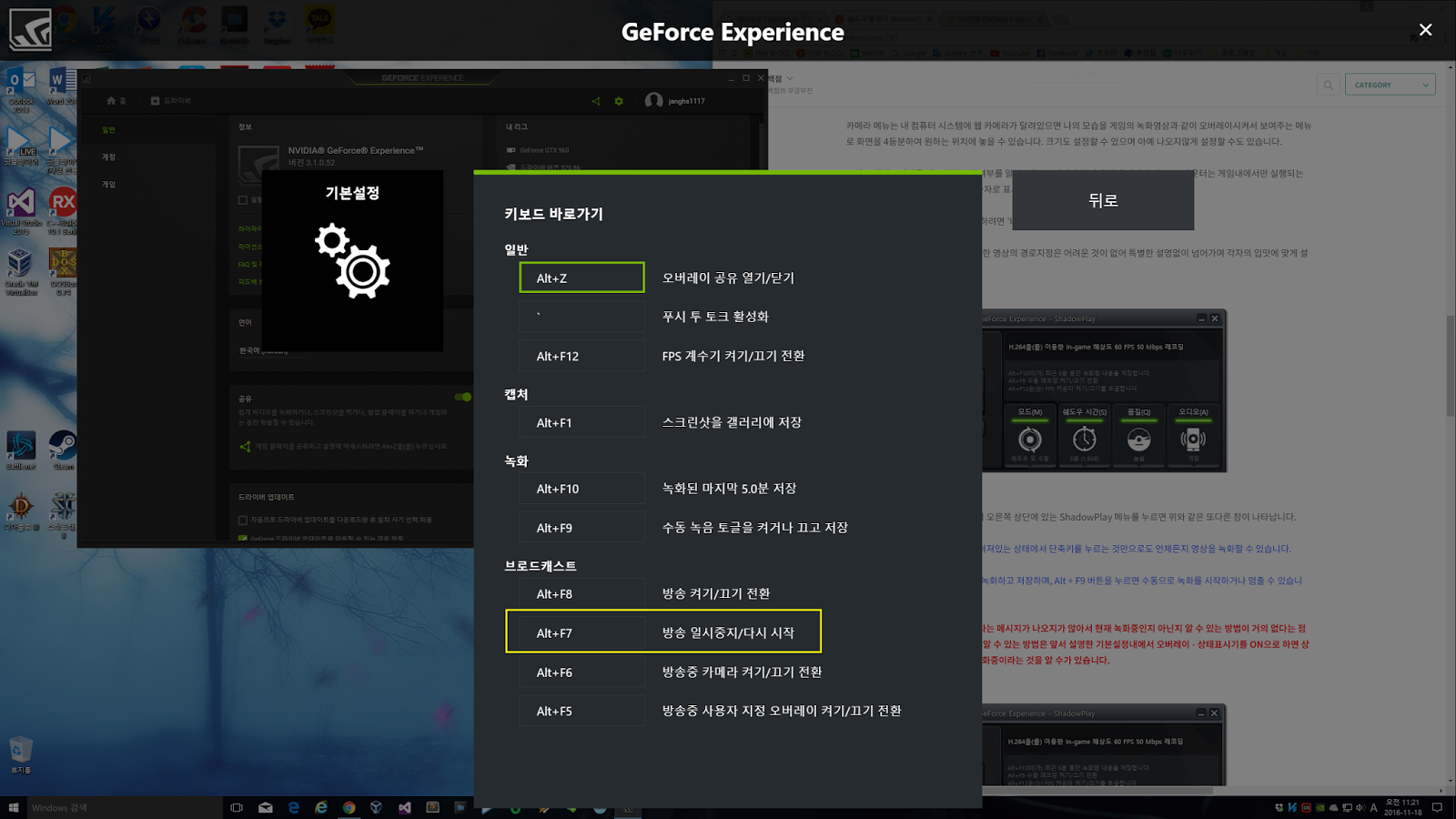Click the 오디오(A) icon in ShadowPlay image

coord(1193,440)
